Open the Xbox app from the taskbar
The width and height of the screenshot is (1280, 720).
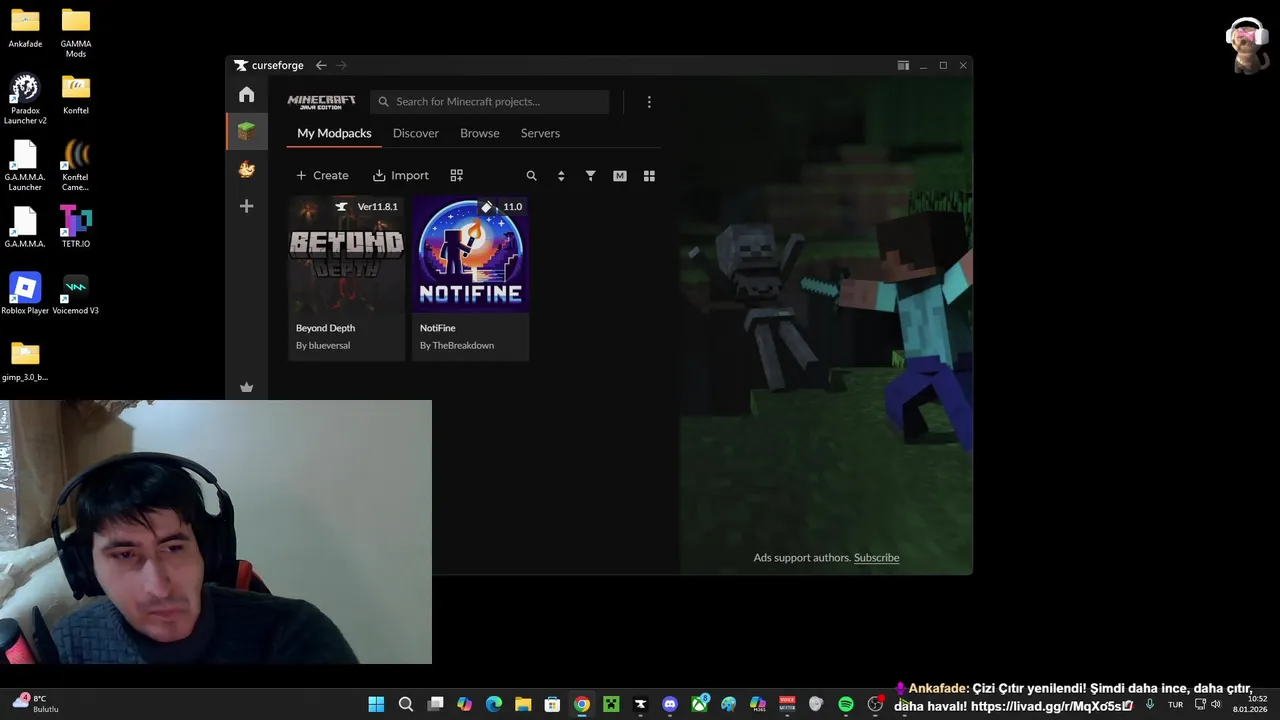700,704
